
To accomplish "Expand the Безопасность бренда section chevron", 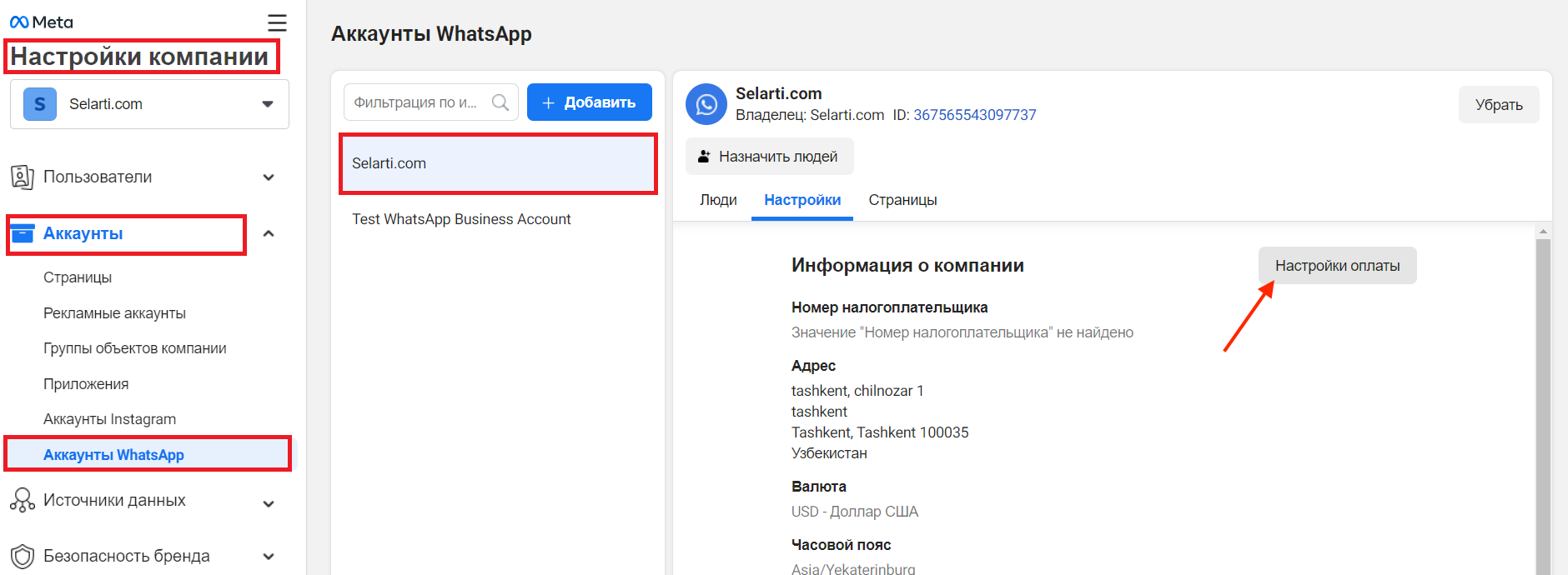I will click(269, 556).
